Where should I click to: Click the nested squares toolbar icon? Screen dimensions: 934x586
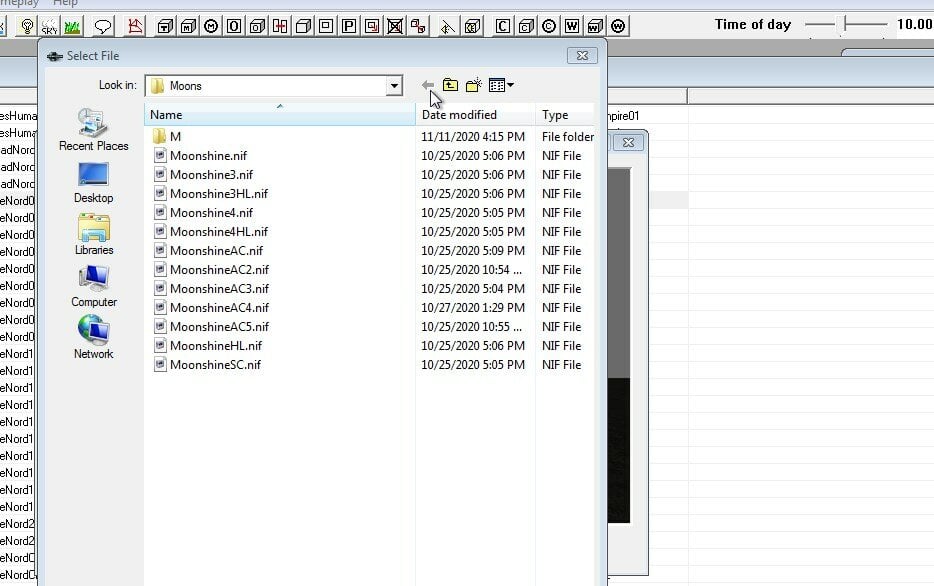(x=326, y=26)
